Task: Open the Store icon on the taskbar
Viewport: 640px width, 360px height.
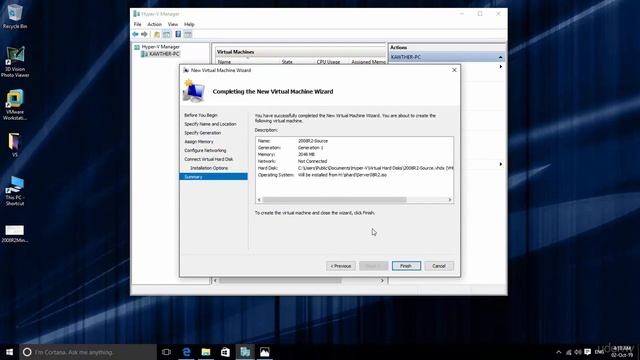Action: click(225, 352)
